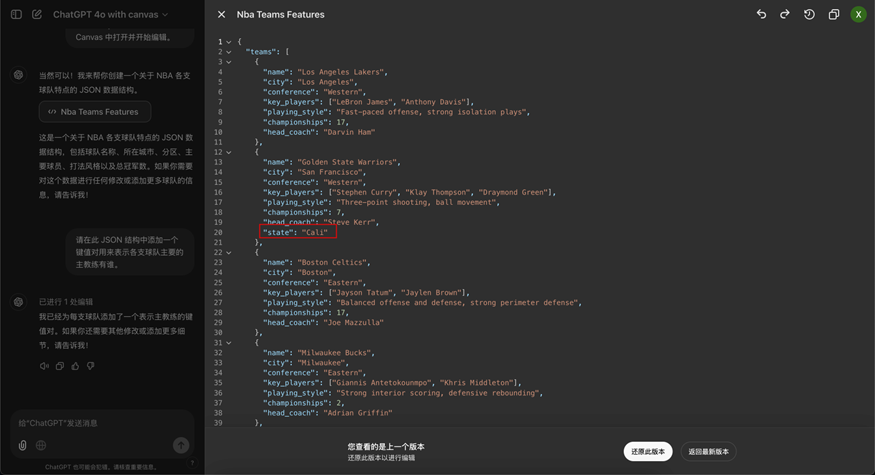Click the "Stephen Curry" key player
Image resolution: width=875 pixels, height=475 pixels.
tap(364, 193)
